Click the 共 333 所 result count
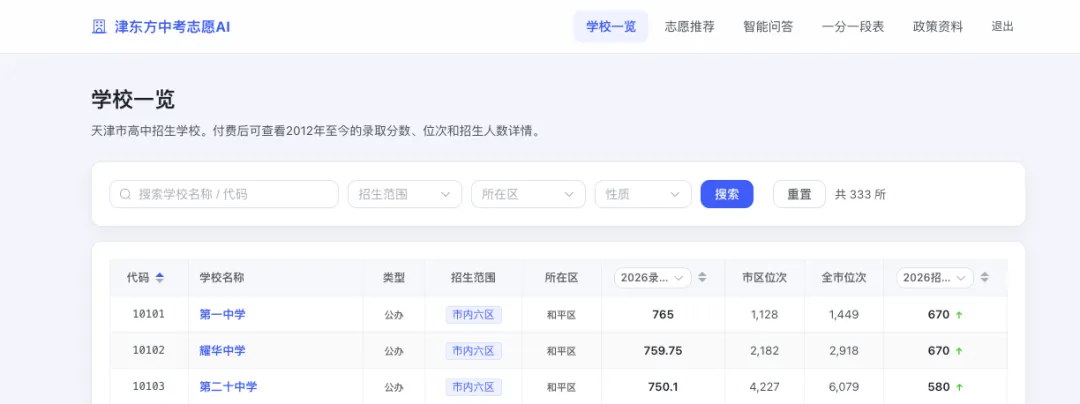 point(860,194)
